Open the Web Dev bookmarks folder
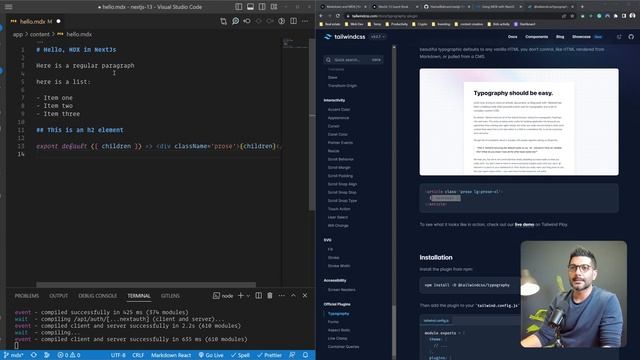This screenshot has width=640, height=360. click(353, 24)
